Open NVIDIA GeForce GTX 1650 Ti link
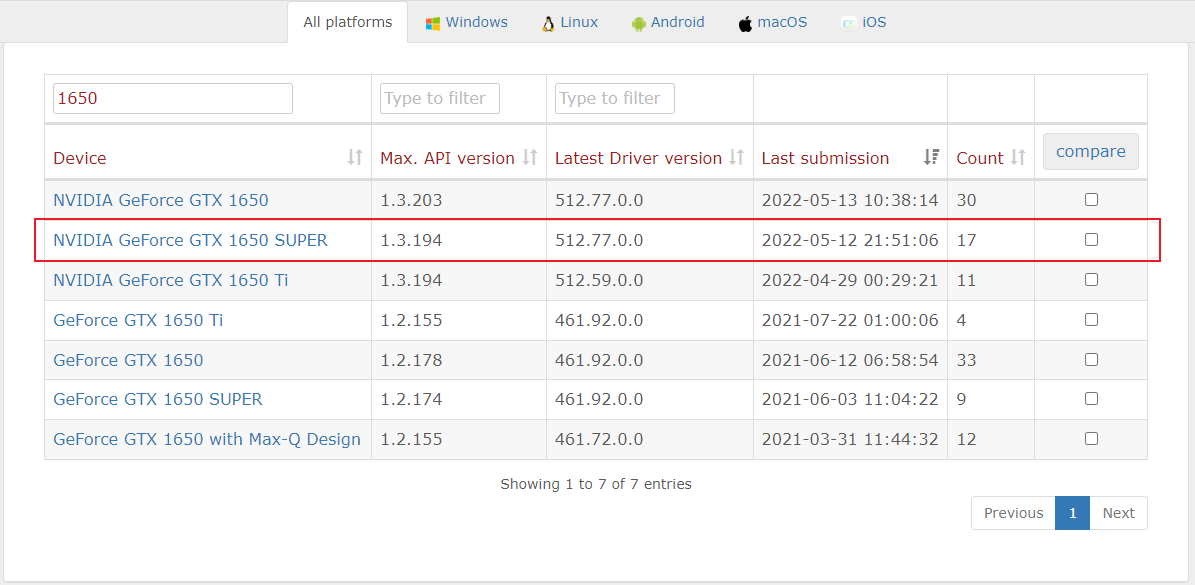Image resolution: width=1195 pixels, height=585 pixels. pyautogui.click(x=171, y=280)
